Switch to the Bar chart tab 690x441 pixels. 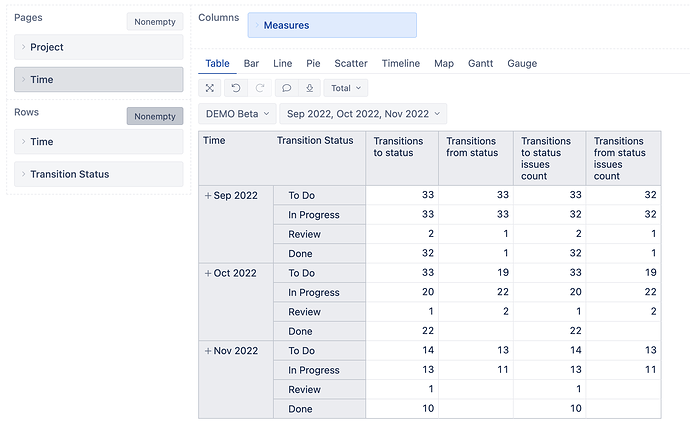(251, 63)
